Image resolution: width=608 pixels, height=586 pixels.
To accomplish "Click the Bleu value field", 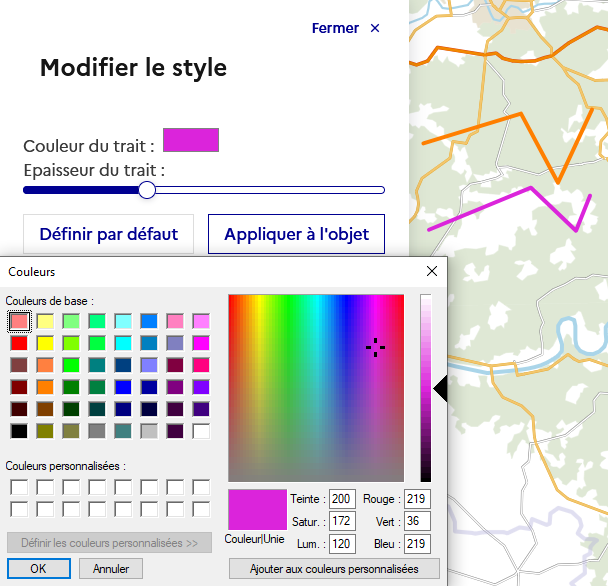I will click(x=417, y=544).
